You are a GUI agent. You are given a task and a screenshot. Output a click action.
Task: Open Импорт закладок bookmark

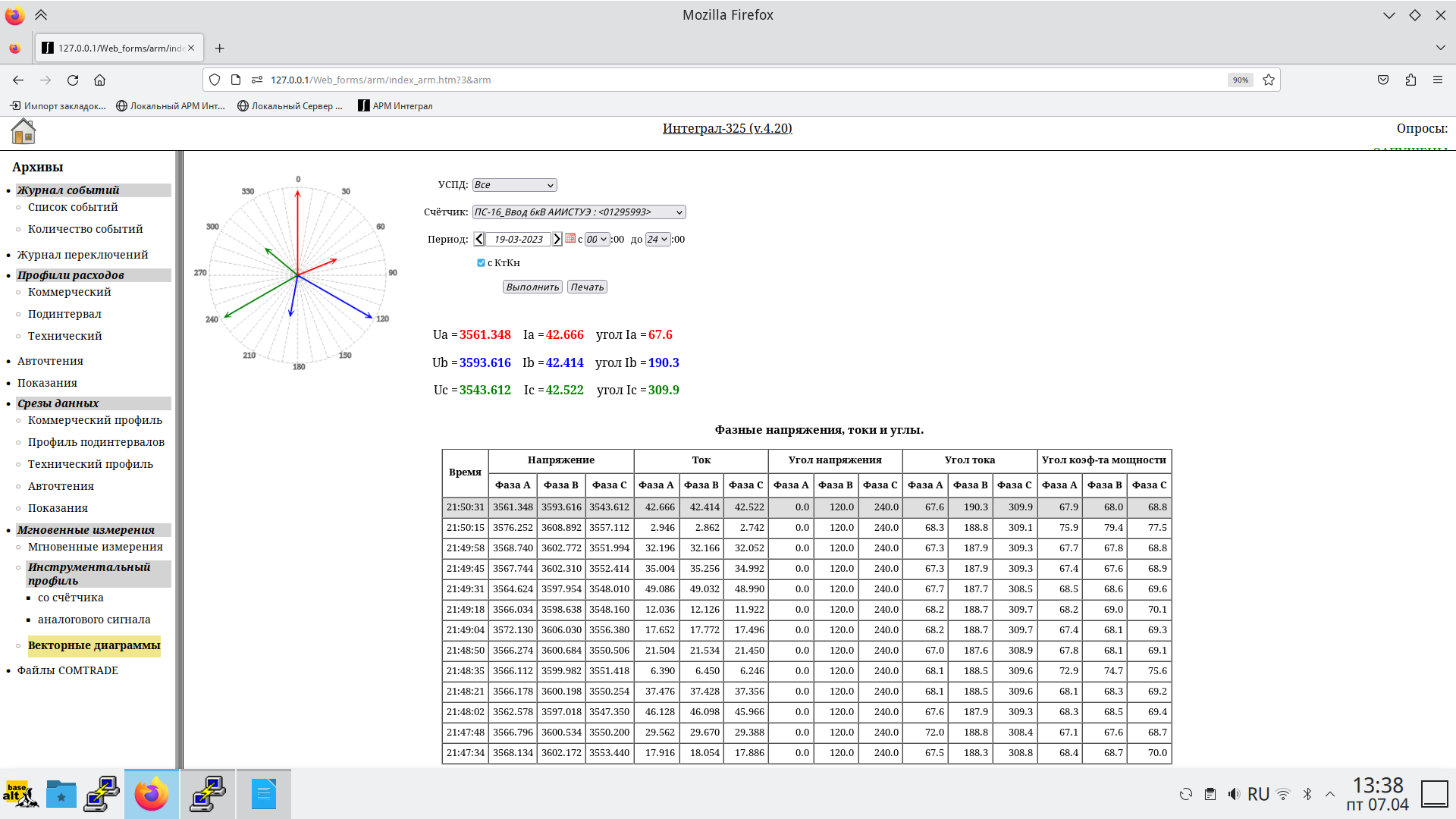click(x=58, y=105)
